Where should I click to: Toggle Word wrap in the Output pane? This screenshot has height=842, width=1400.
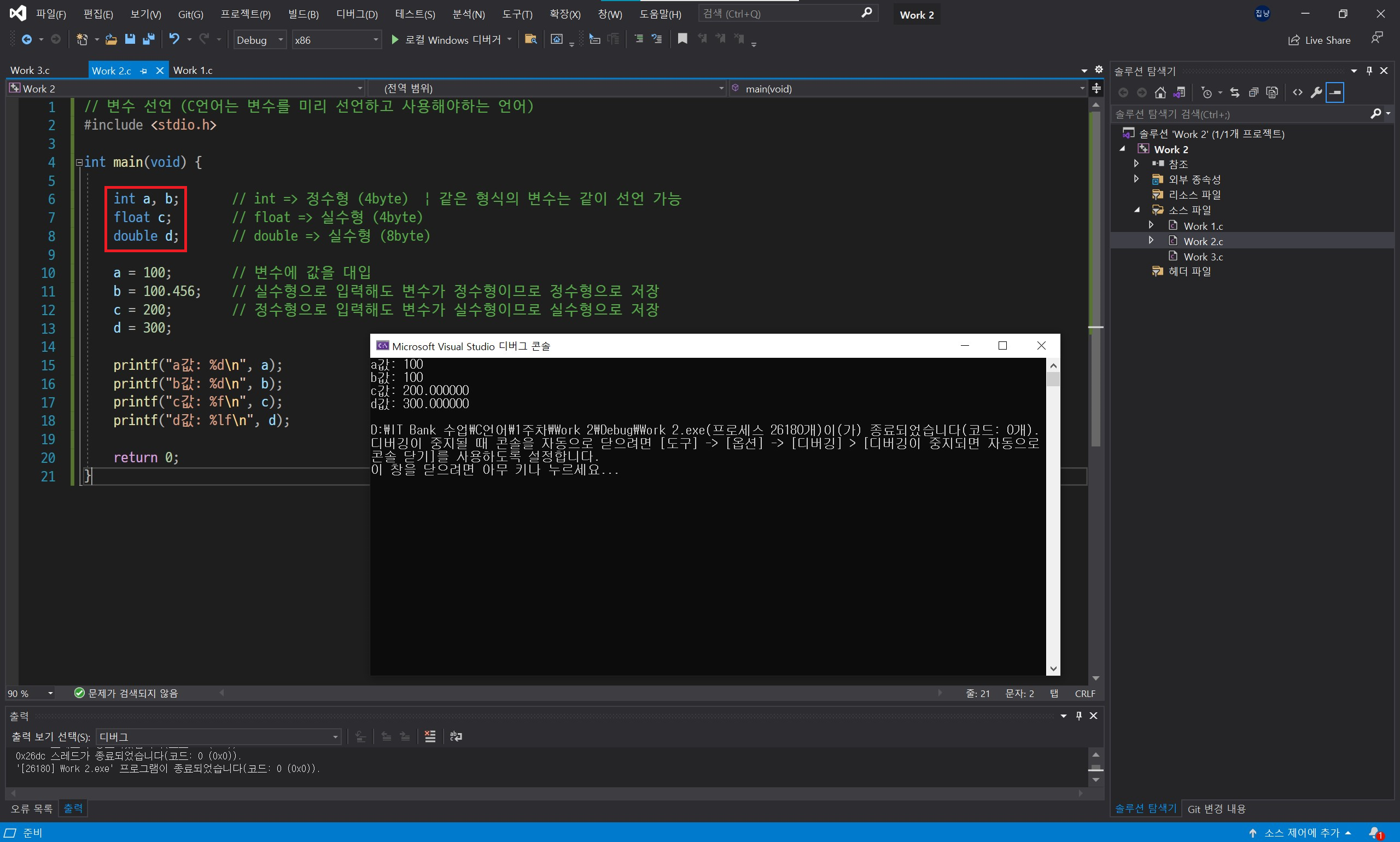pyautogui.click(x=456, y=736)
